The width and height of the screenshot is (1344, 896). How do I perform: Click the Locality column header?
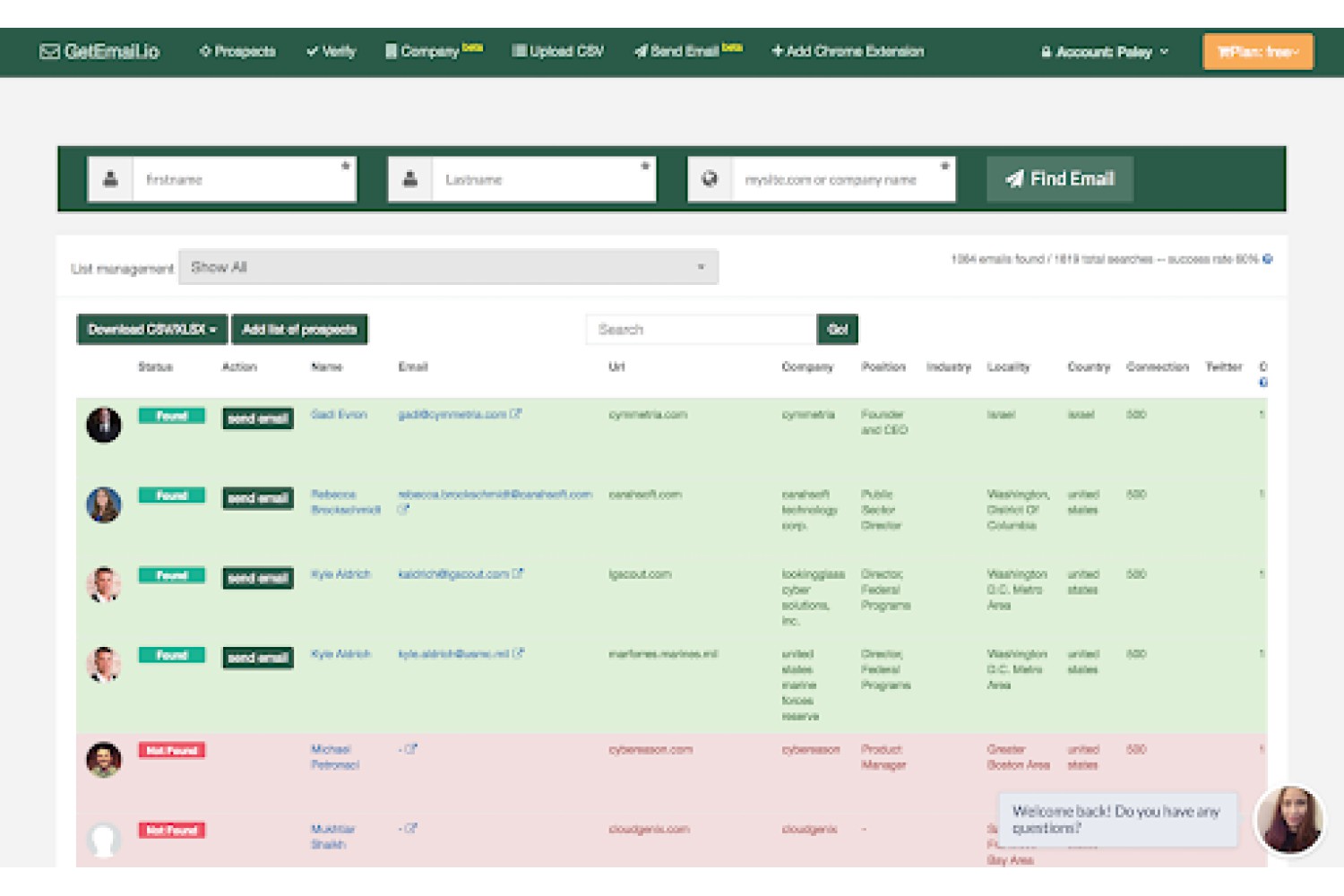pyautogui.click(x=1009, y=367)
